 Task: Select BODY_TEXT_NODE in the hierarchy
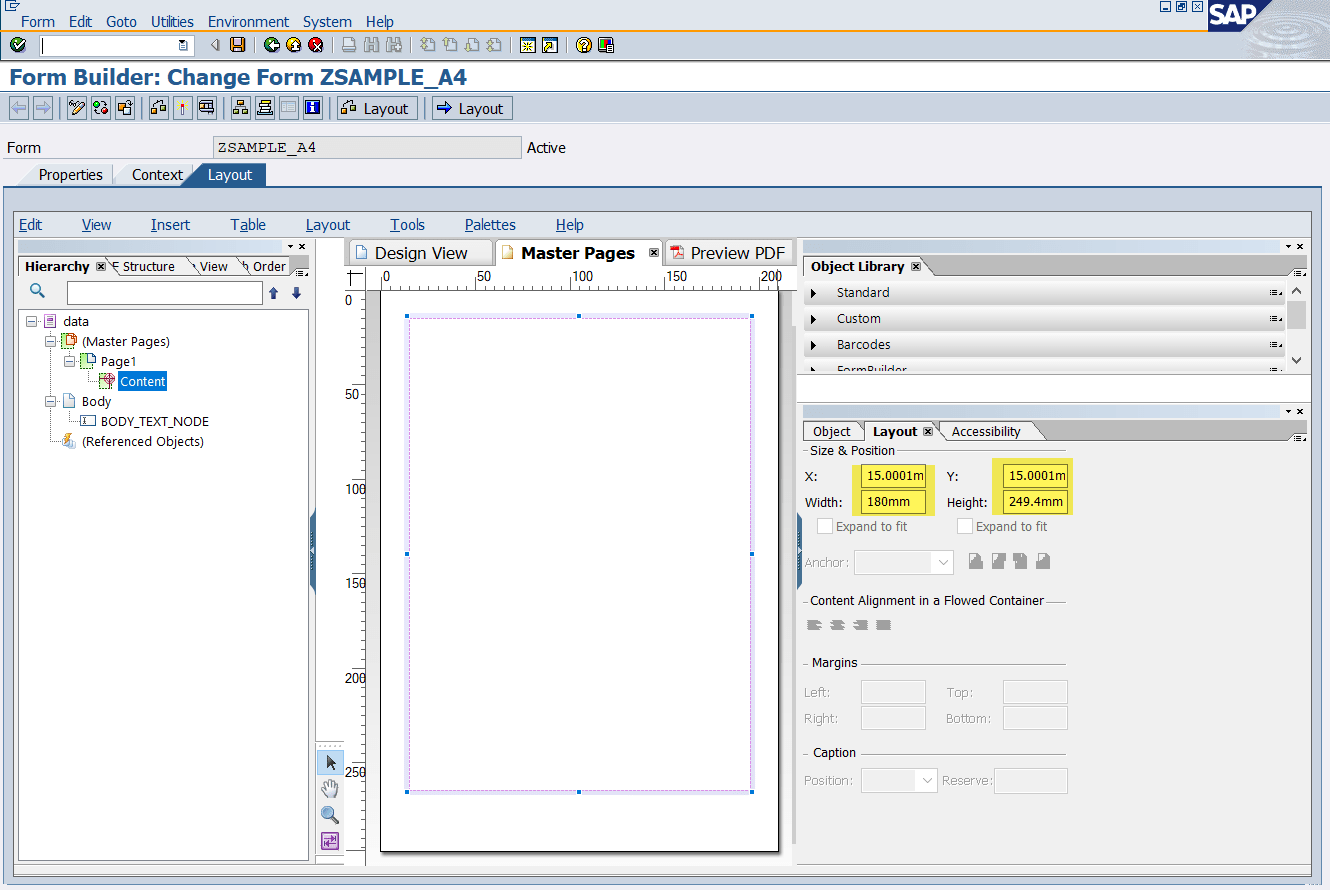pyautogui.click(x=155, y=421)
